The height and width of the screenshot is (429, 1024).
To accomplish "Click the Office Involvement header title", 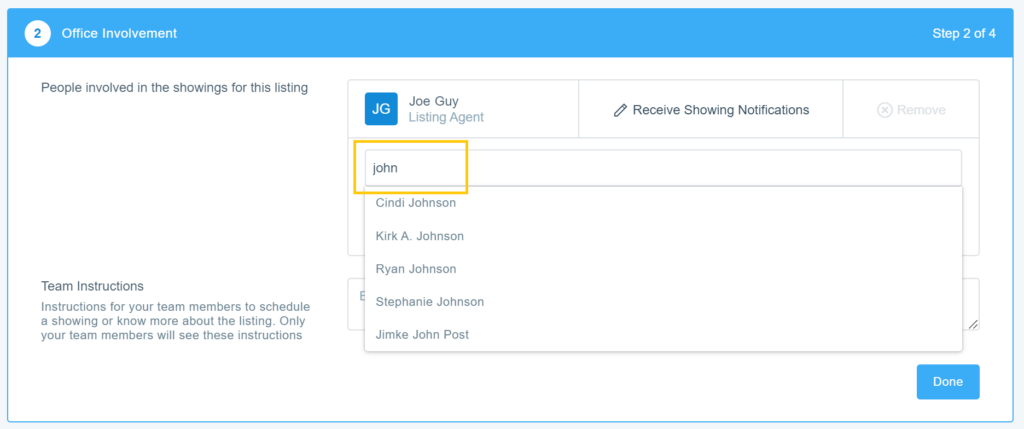I will click(x=119, y=34).
